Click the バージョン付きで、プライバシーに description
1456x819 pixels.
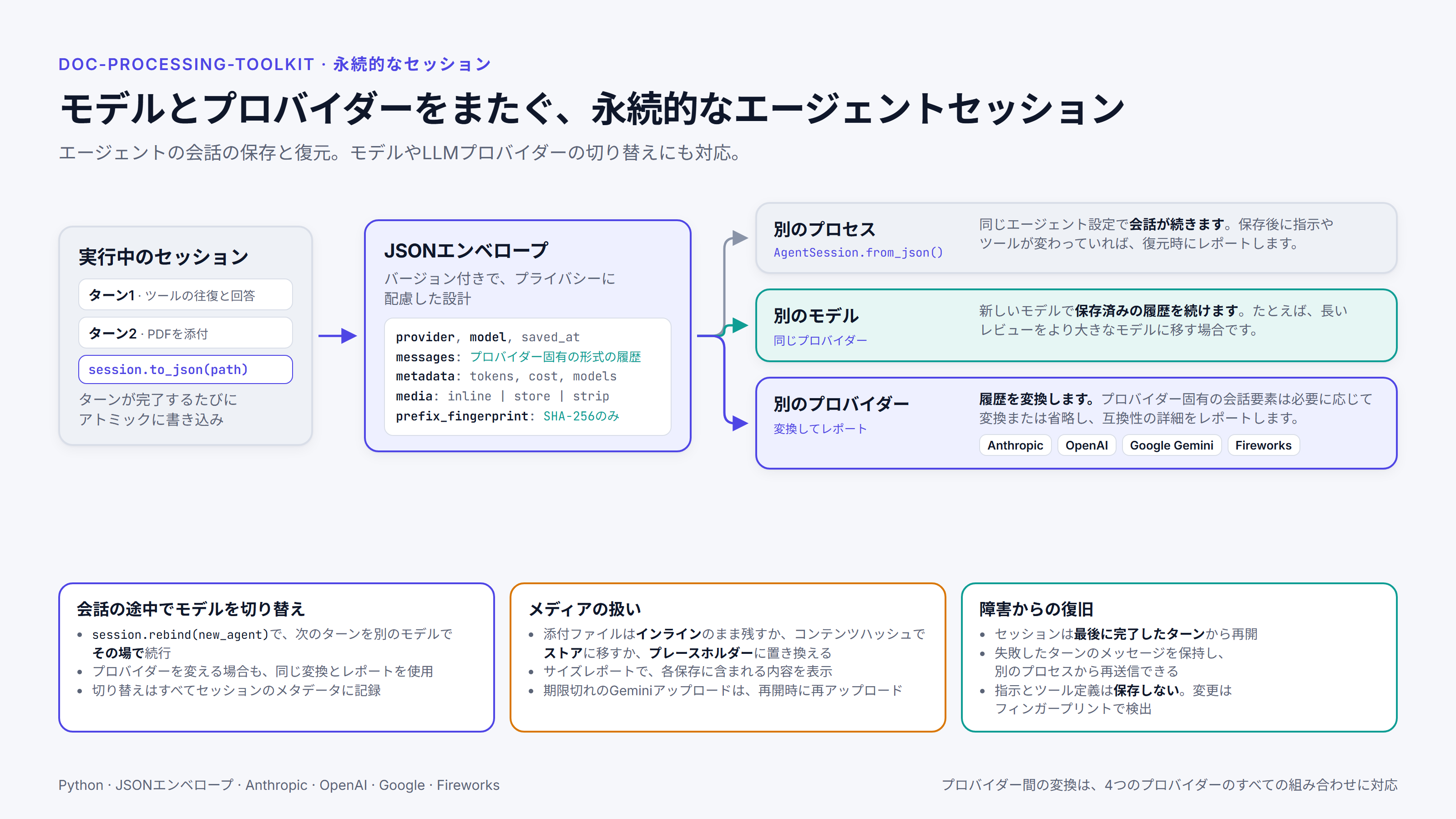[x=500, y=288]
